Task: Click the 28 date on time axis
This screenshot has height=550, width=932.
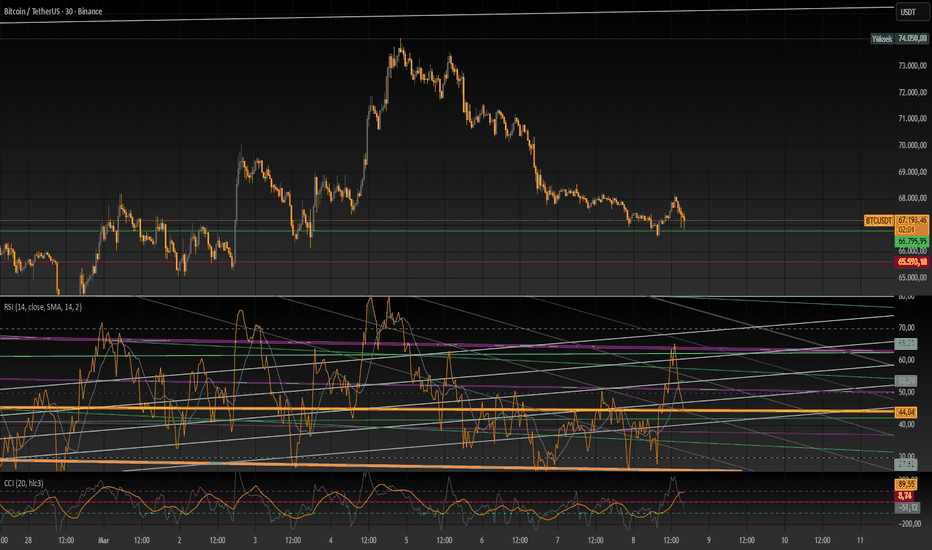Action: pos(28,540)
